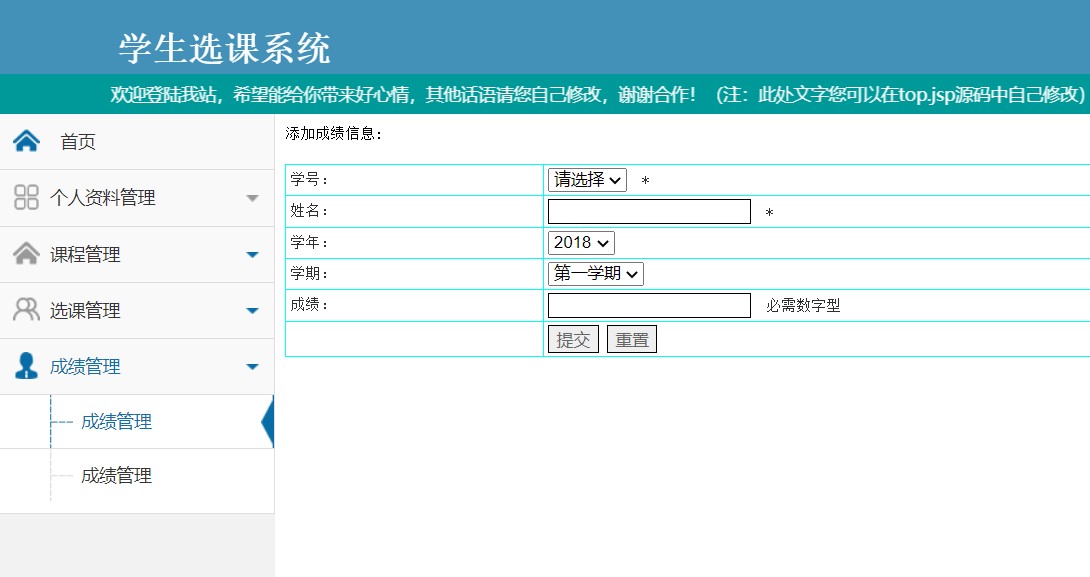Viewport: 1090px width, 577px height.
Task: Open the 课程管理 menu
Action: (x=137, y=254)
